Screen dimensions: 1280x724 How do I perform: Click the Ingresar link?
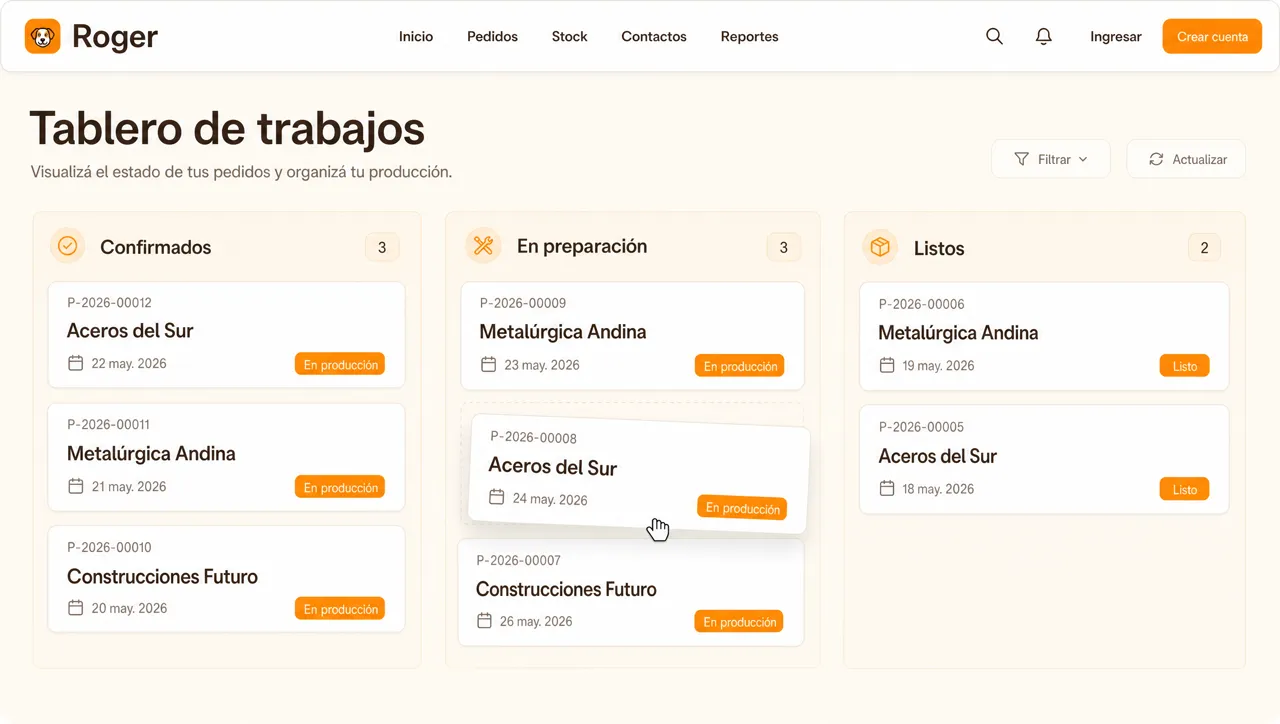pyautogui.click(x=1116, y=36)
